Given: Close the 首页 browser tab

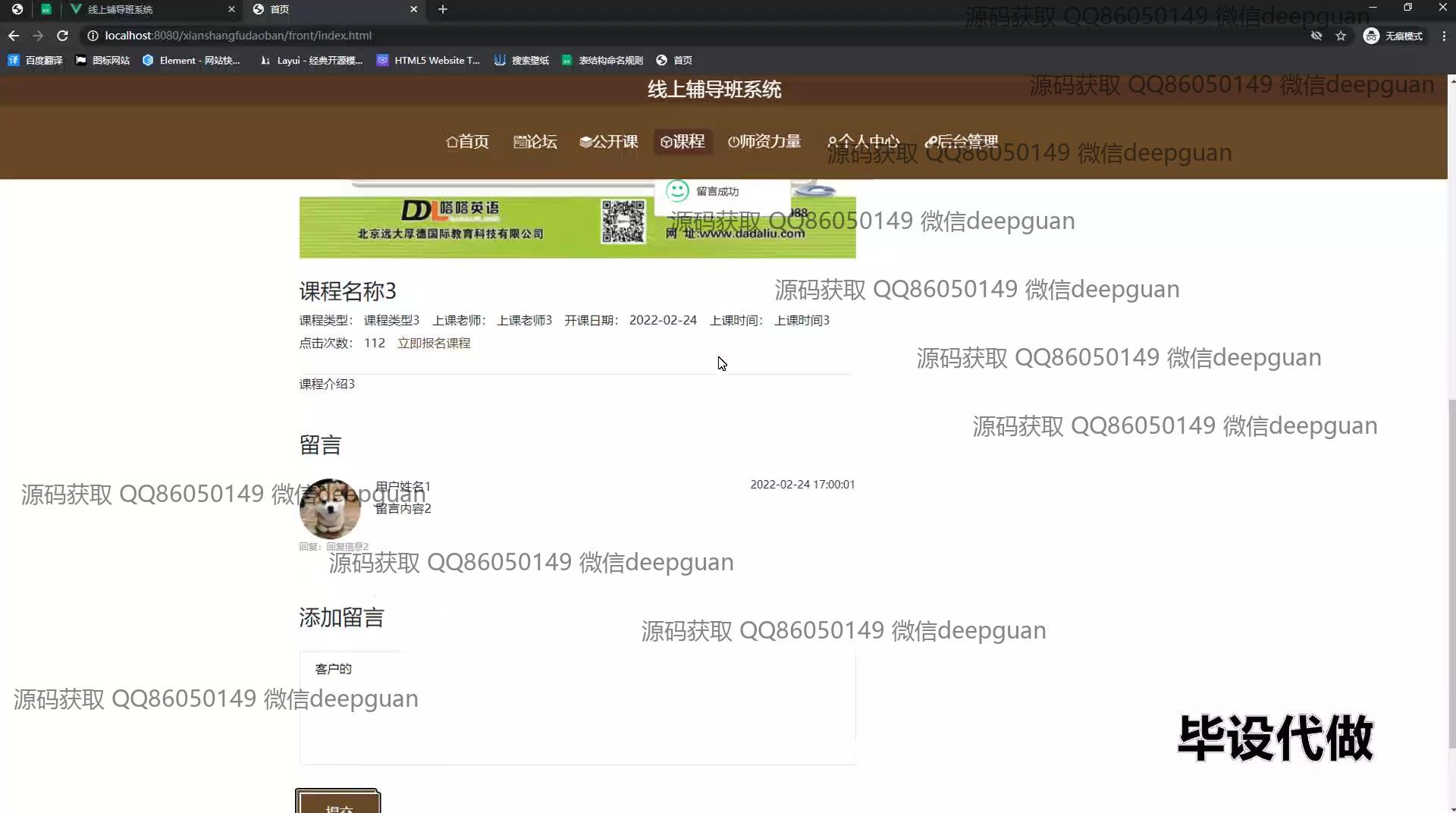Looking at the screenshot, I should 413,9.
